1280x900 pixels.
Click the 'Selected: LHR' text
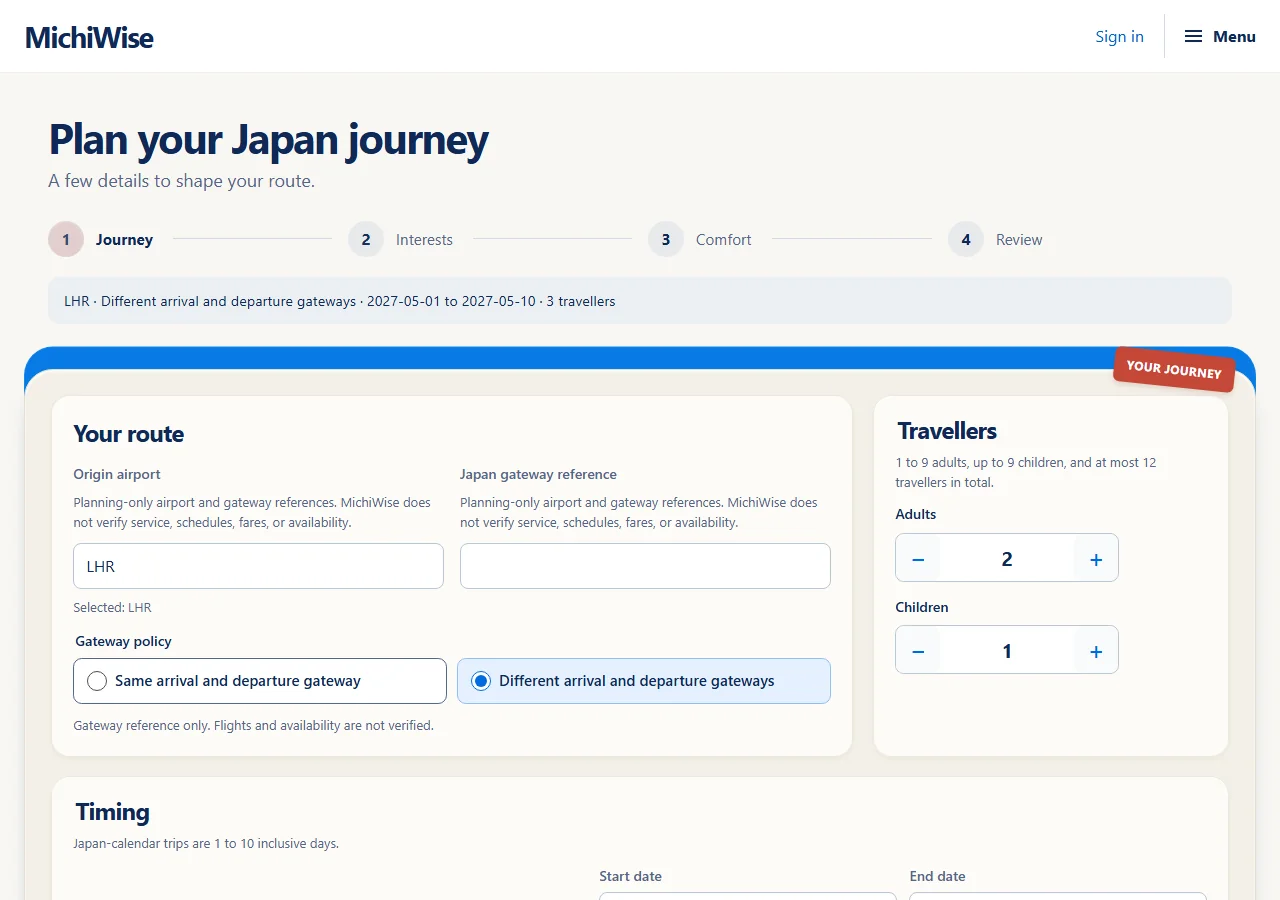pyautogui.click(x=112, y=607)
